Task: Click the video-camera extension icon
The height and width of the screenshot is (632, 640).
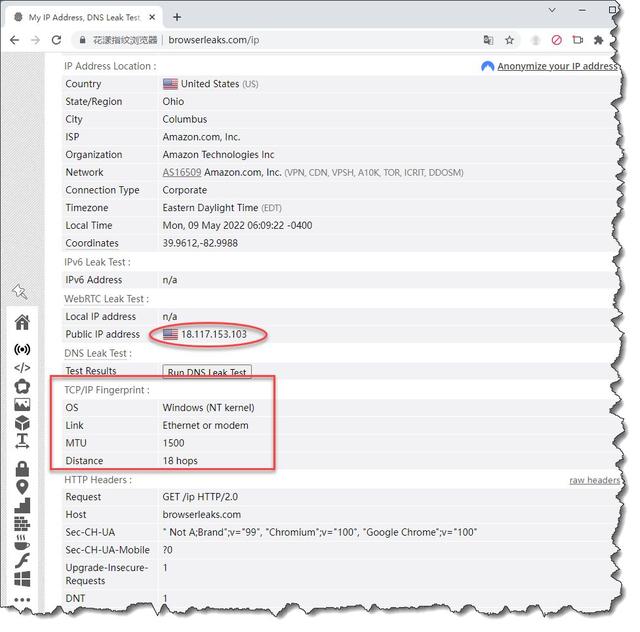Action: pos(578,40)
